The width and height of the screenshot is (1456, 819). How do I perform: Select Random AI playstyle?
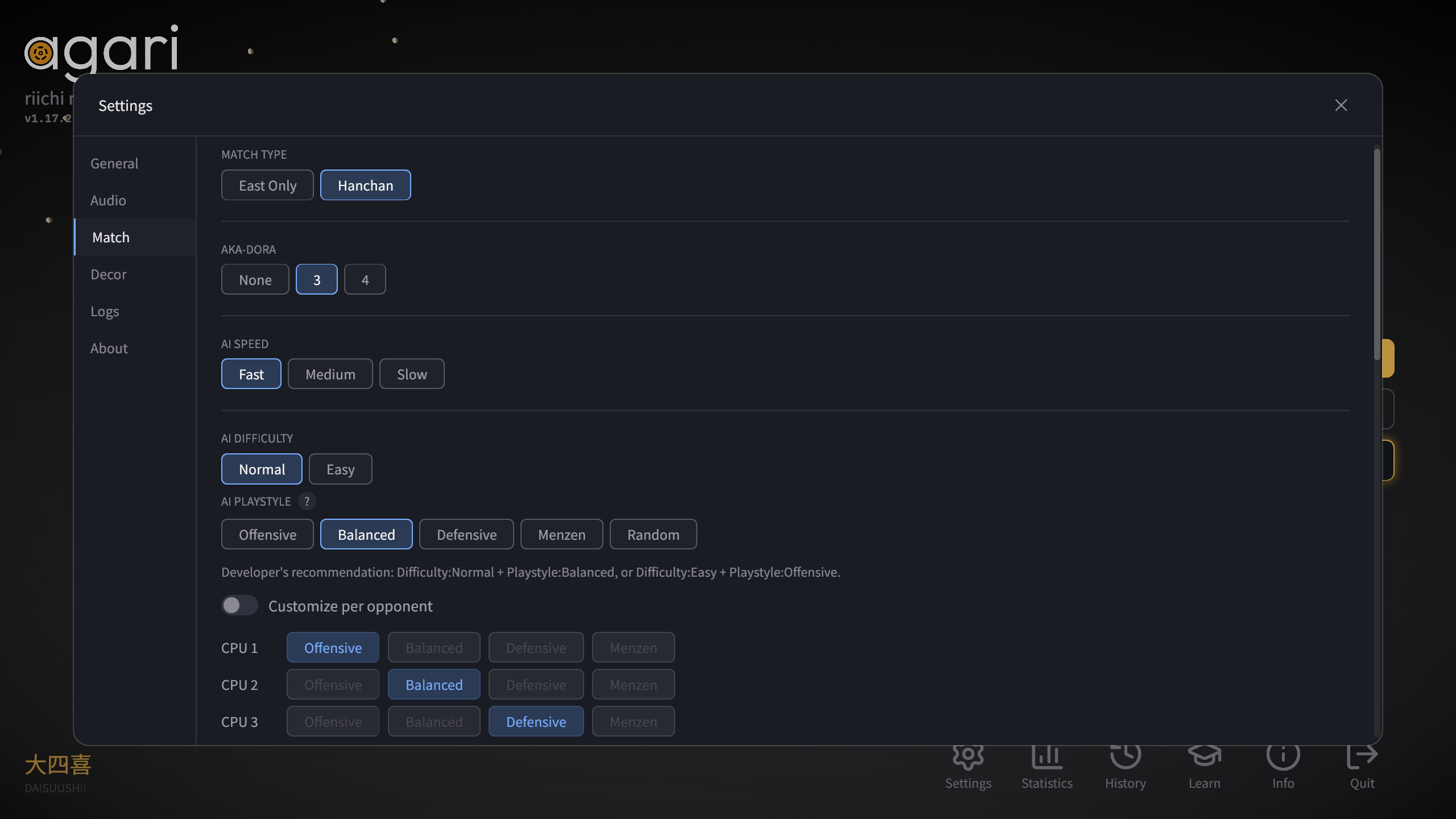point(653,535)
